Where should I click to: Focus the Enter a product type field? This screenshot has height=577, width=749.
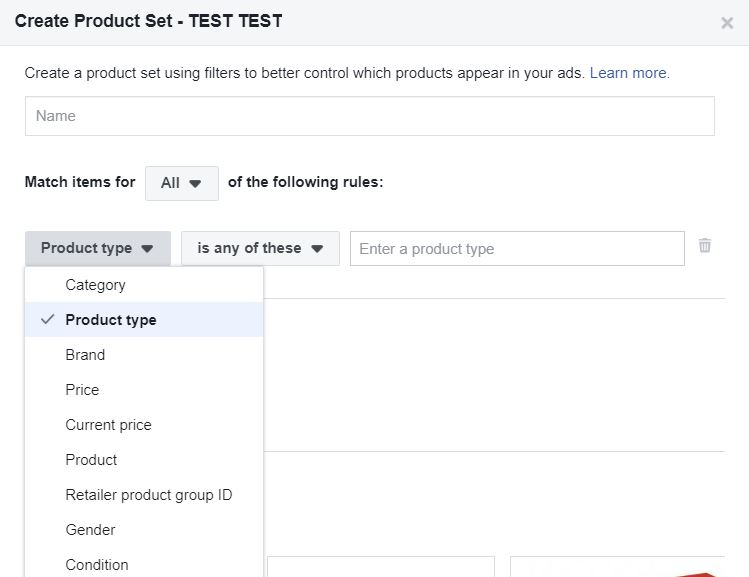tap(516, 249)
